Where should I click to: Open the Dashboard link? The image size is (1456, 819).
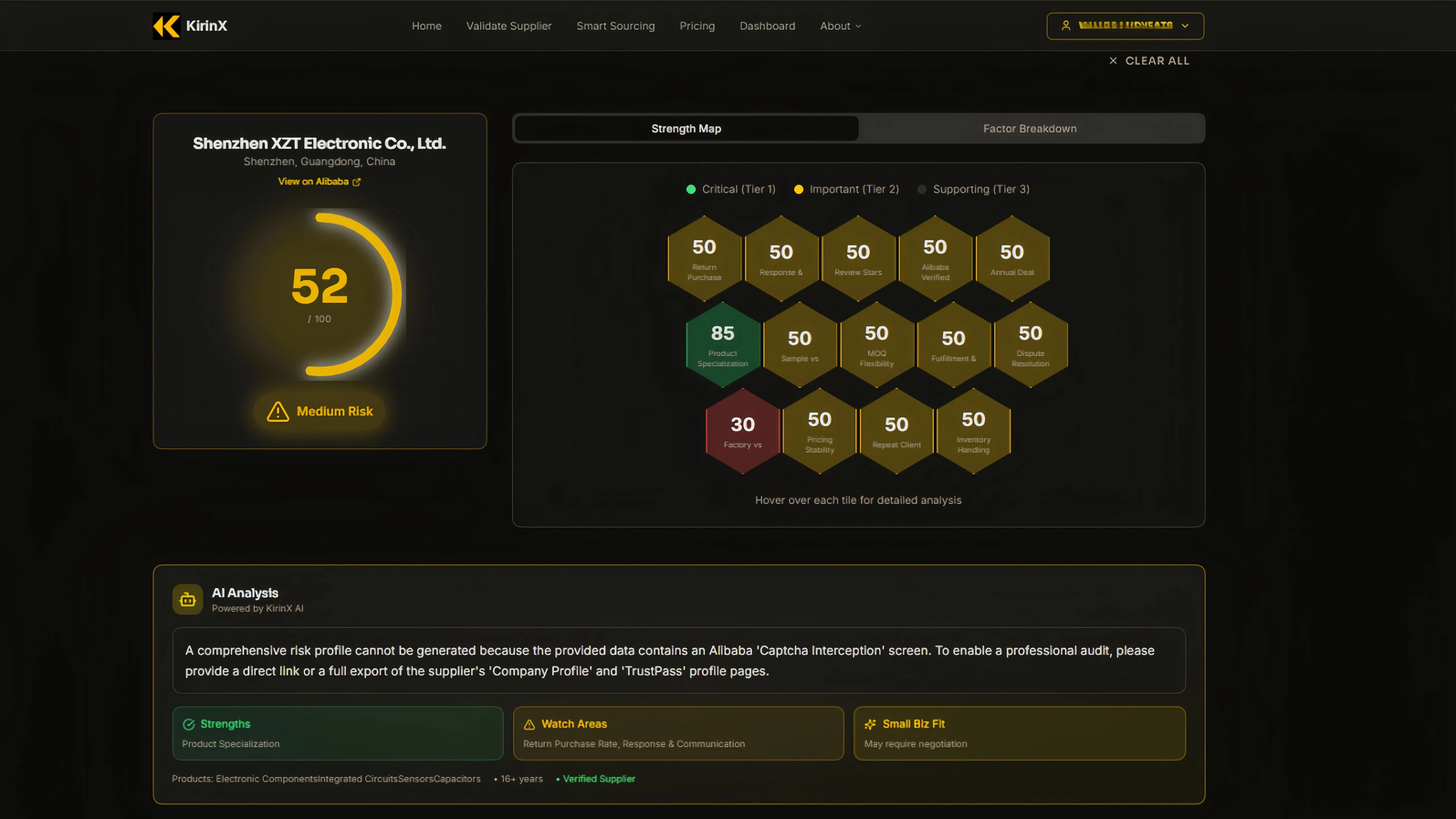point(767,26)
